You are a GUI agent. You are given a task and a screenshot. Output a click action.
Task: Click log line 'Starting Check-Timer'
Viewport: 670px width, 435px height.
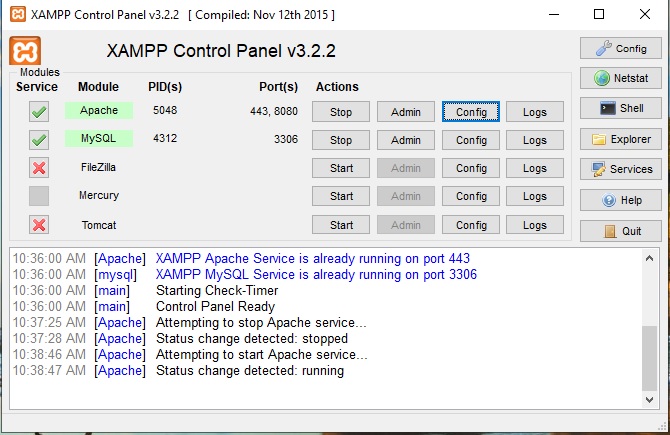(217, 291)
